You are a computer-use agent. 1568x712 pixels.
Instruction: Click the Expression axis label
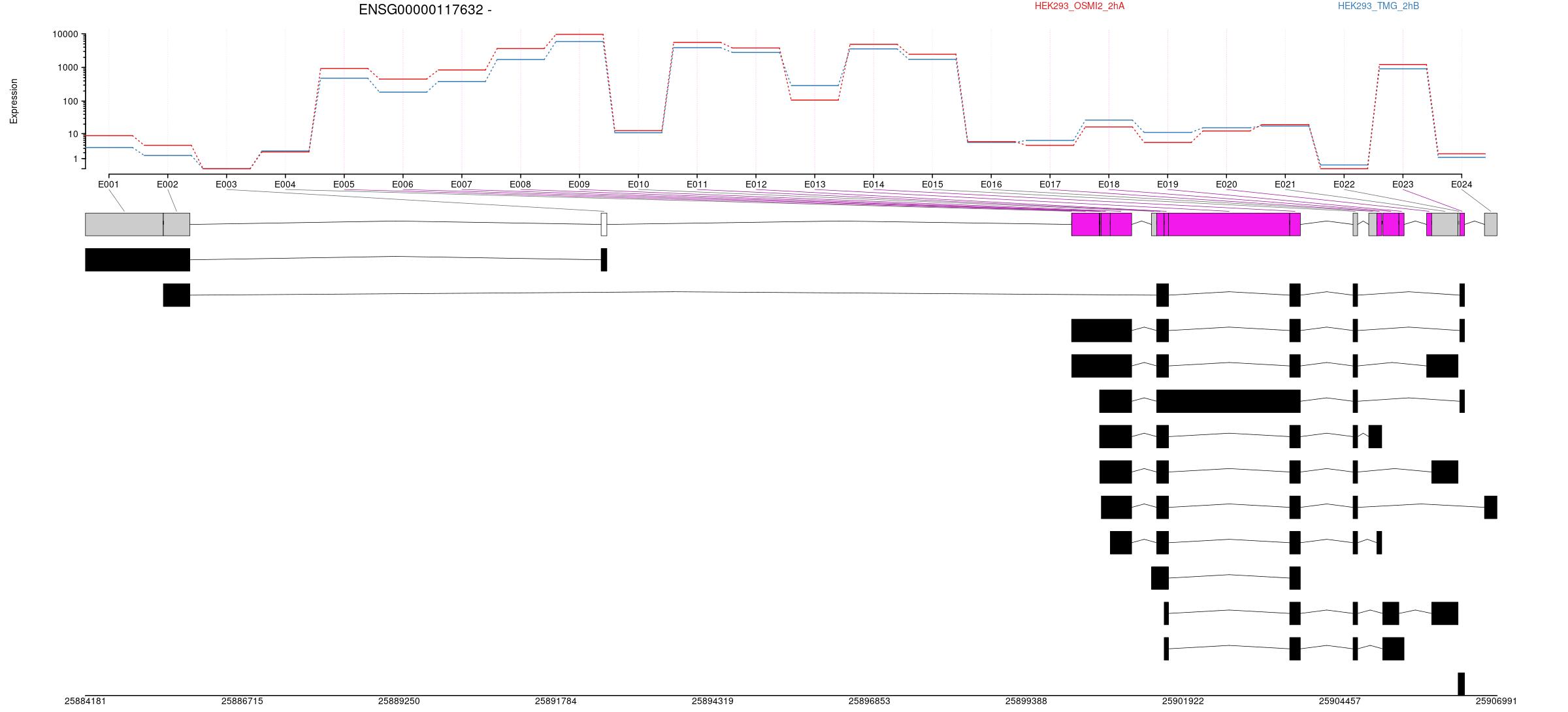pyautogui.click(x=14, y=101)
